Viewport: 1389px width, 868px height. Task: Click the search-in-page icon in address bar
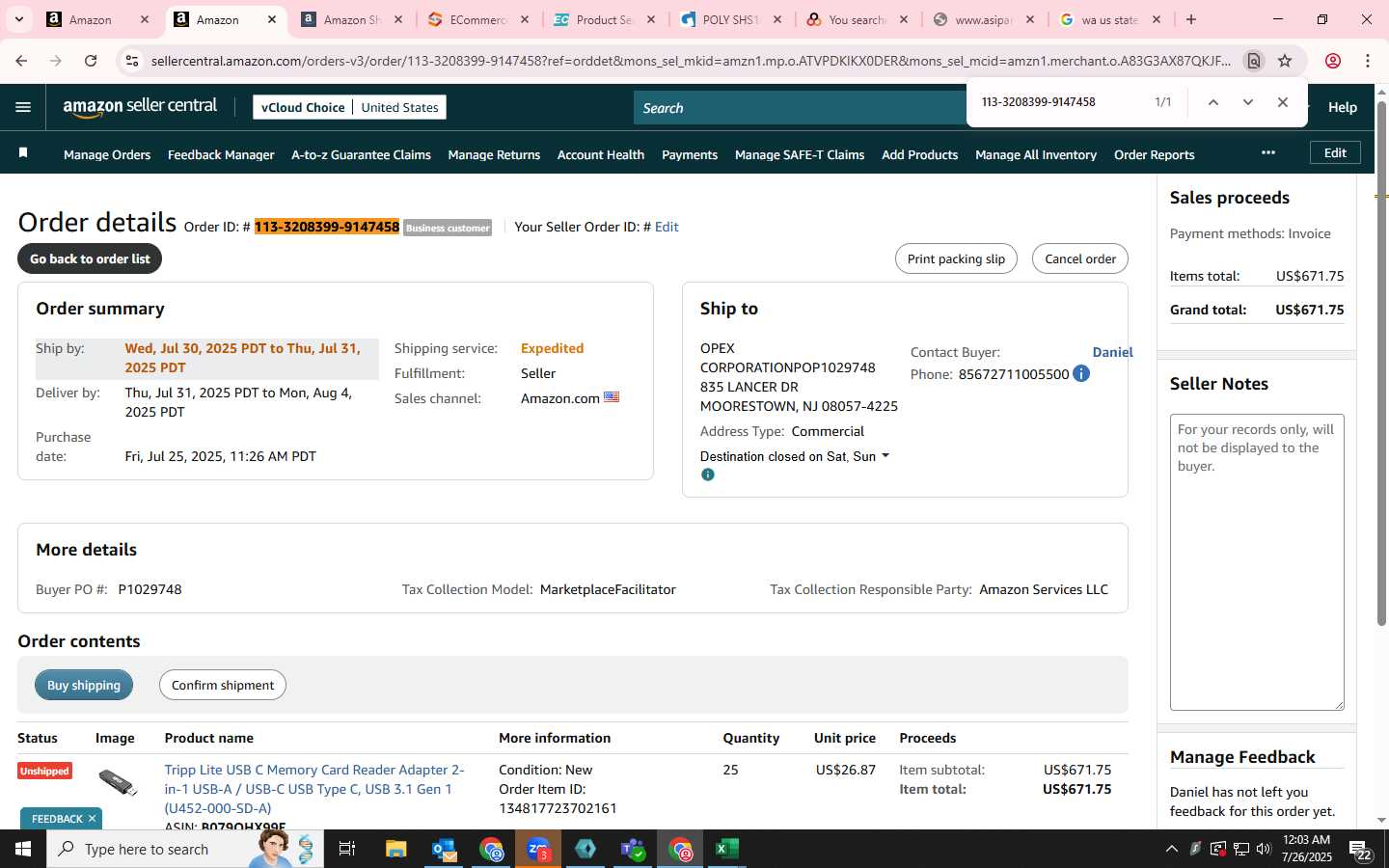(1253, 61)
